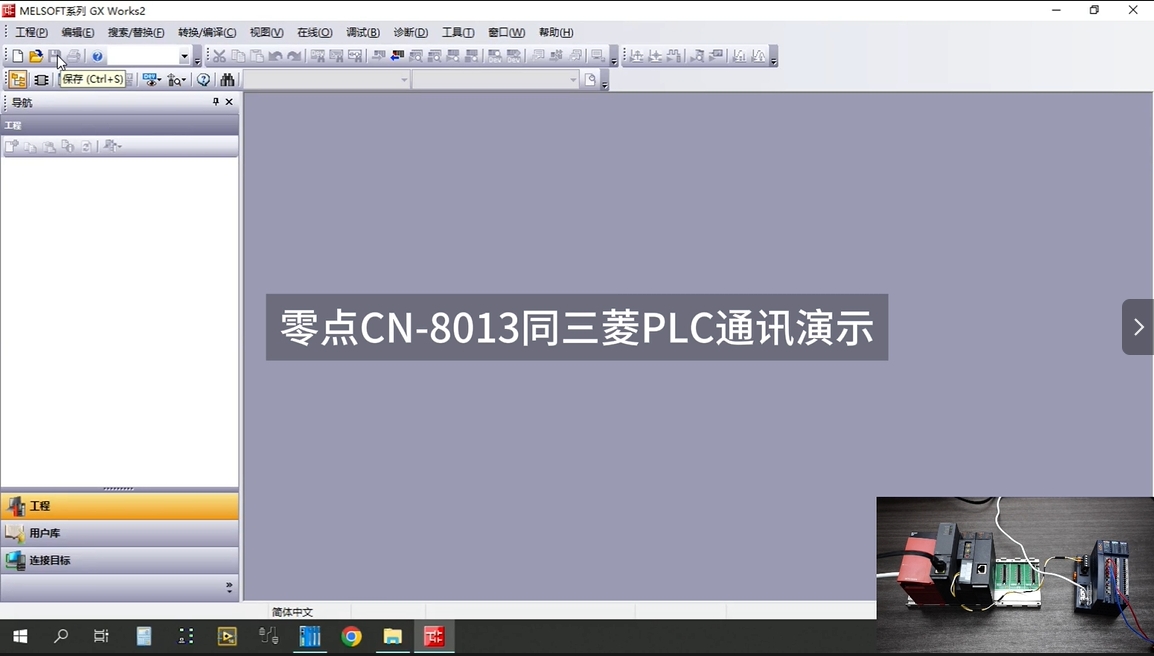Open the 诊断(D) diagnostics menu
Screen dimensions: 1154x656
tap(411, 32)
